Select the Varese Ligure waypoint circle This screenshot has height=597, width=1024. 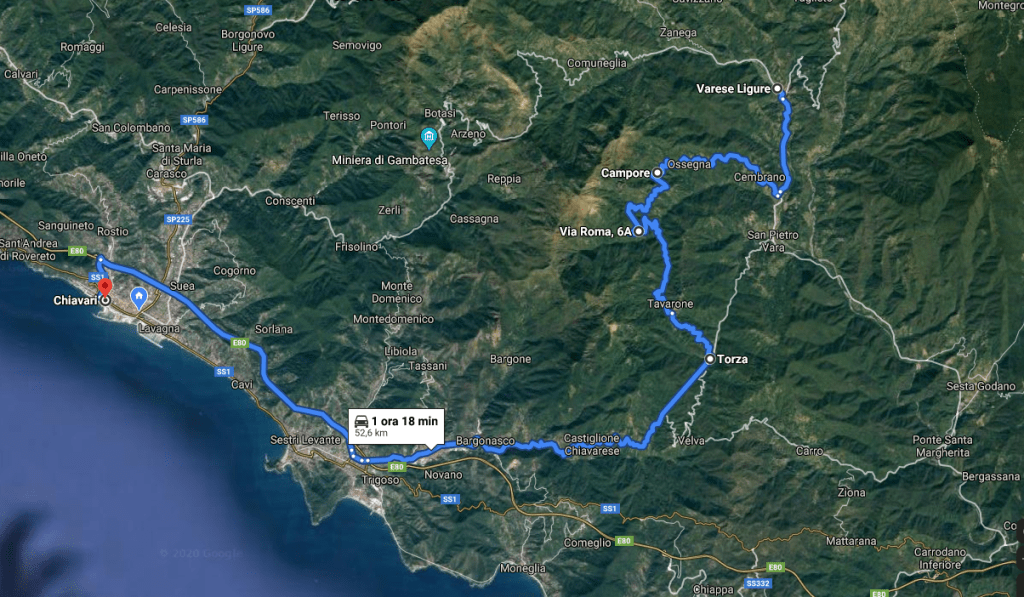777,88
